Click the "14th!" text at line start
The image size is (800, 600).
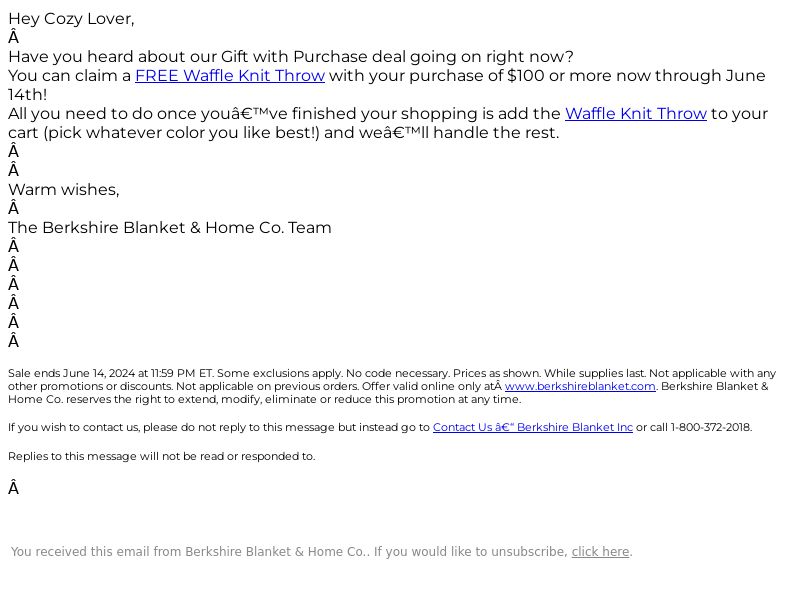pos(28,94)
